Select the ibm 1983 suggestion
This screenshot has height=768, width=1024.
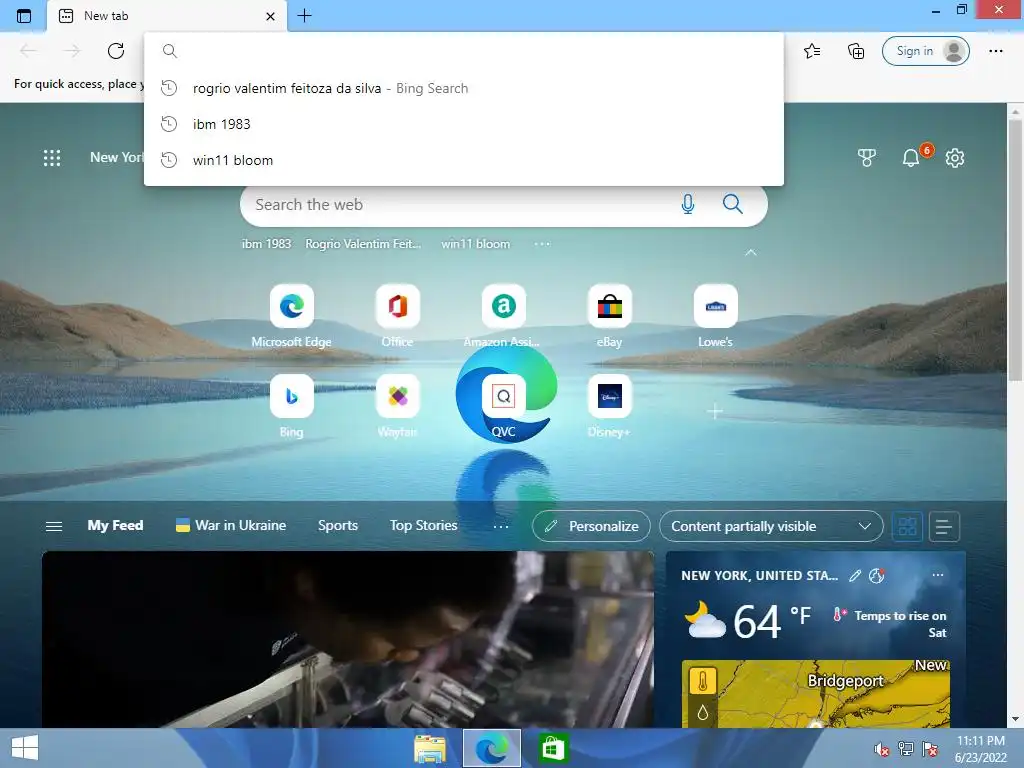coord(464,124)
